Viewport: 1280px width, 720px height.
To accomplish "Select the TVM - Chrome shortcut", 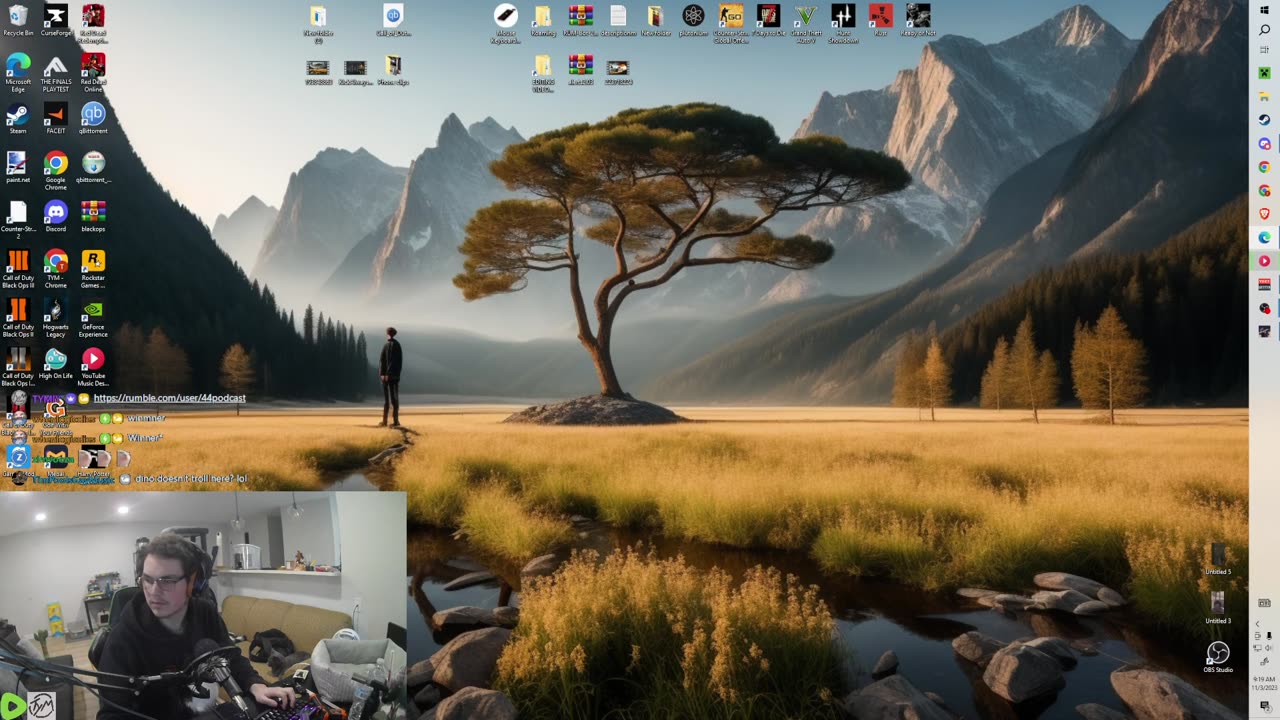I will coord(56,268).
